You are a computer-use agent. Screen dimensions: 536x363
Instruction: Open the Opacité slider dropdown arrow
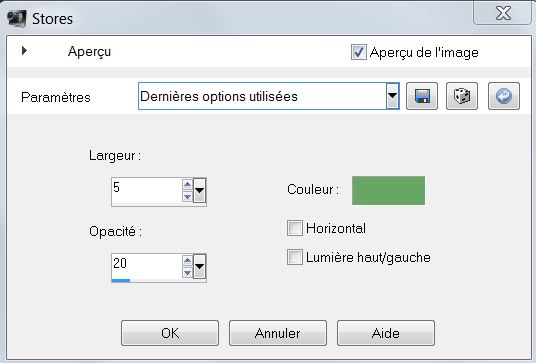pos(200,266)
